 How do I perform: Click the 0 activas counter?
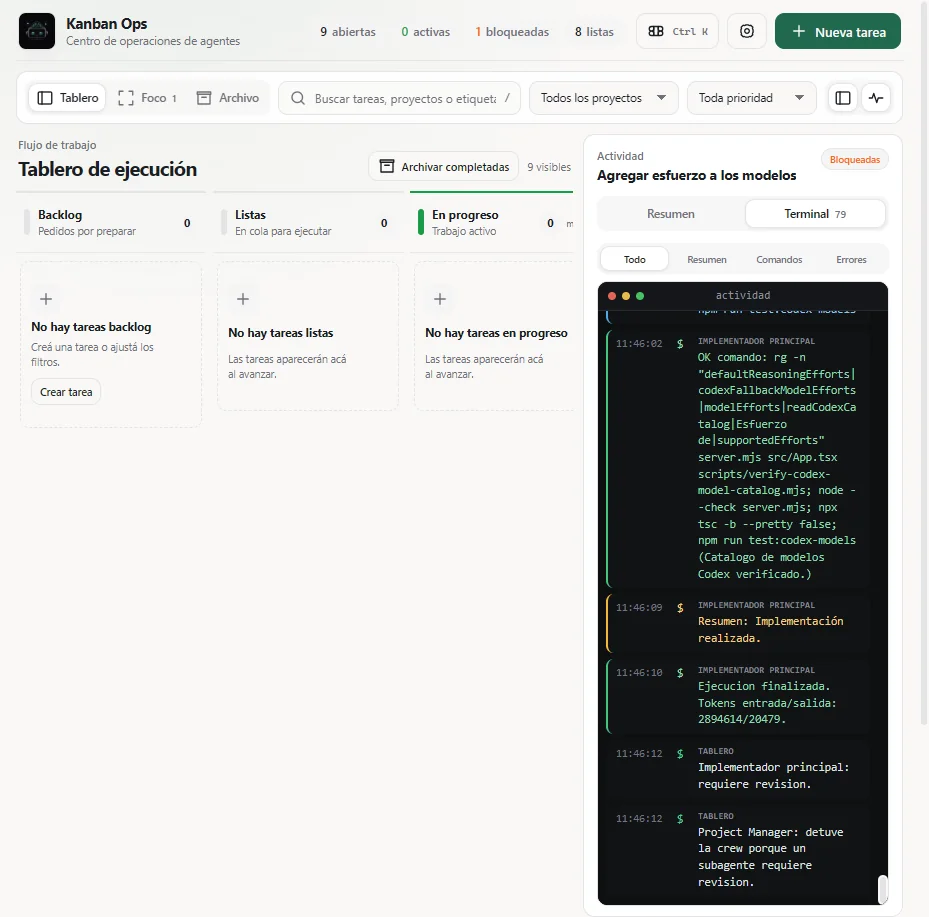[425, 32]
